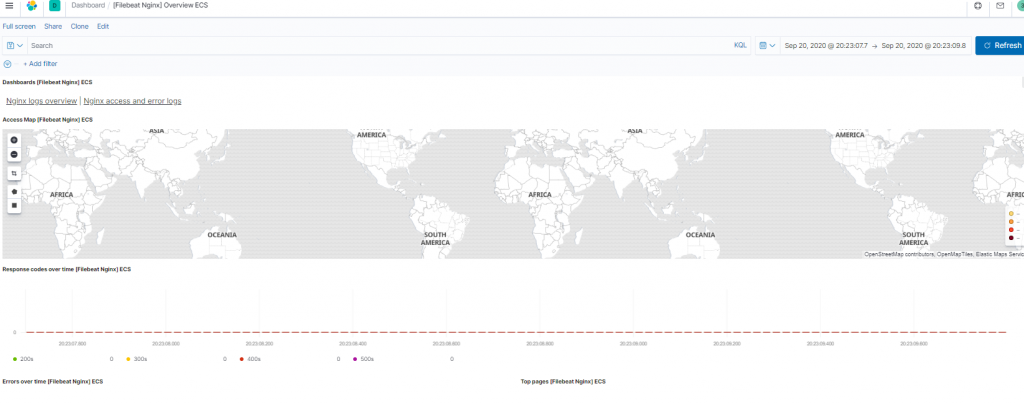The height and width of the screenshot is (404, 1024).
Task: Open the Nginx logs overview link
Action: [x=41, y=101]
